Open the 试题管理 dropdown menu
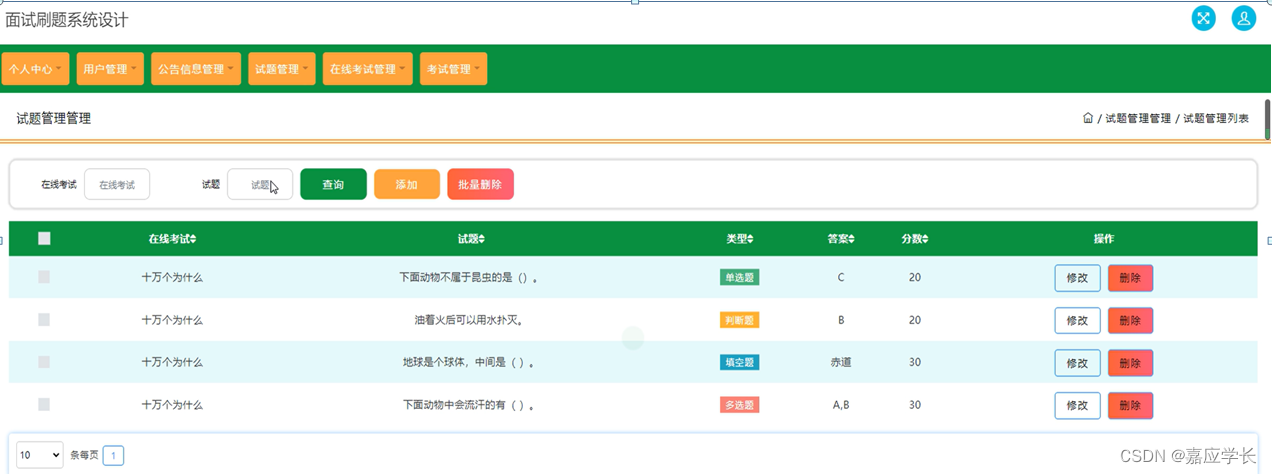This screenshot has width=1272, height=474. (282, 69)
